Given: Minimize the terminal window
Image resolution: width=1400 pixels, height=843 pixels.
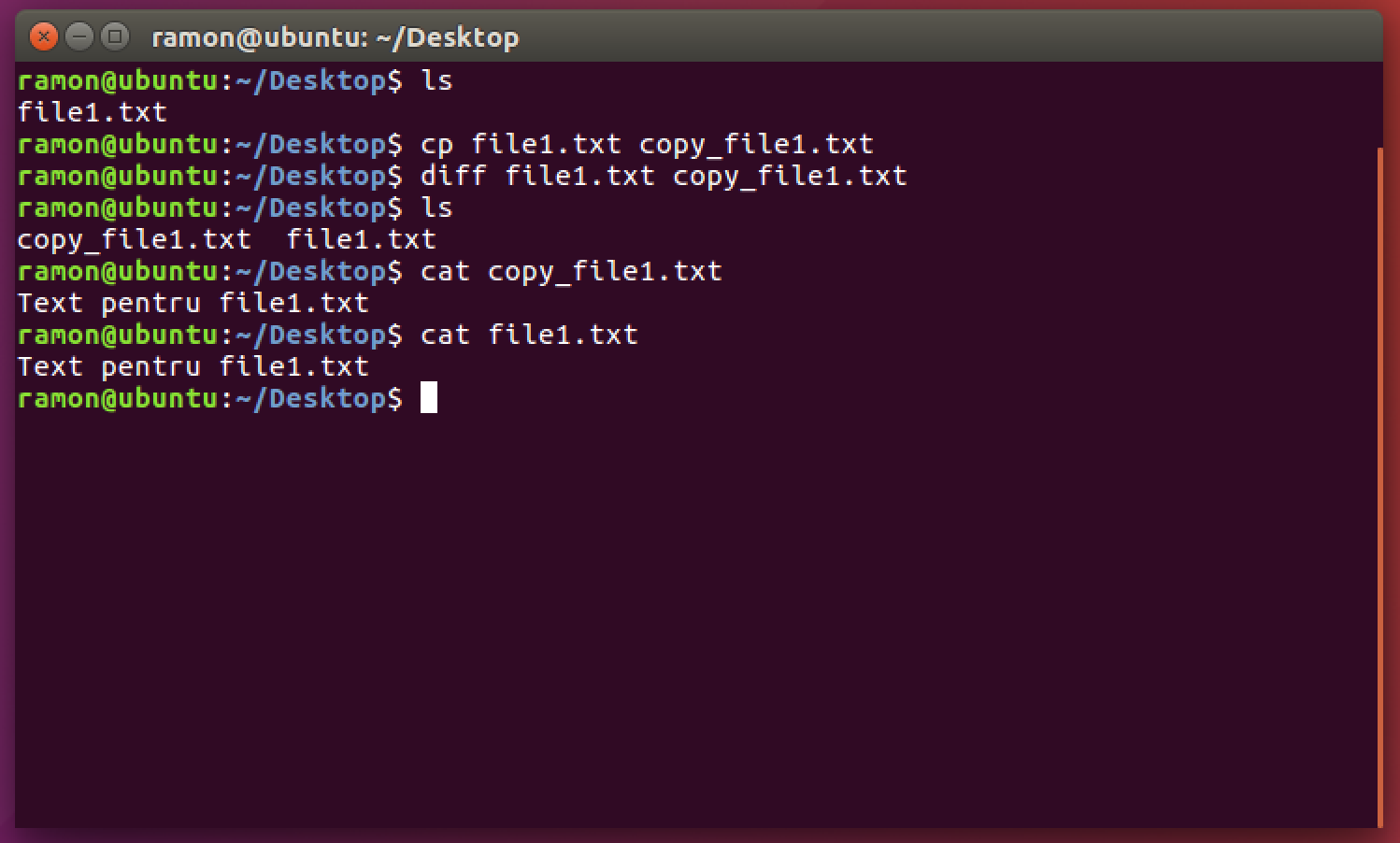Looking at the screenshot, I should coord(79,37).
